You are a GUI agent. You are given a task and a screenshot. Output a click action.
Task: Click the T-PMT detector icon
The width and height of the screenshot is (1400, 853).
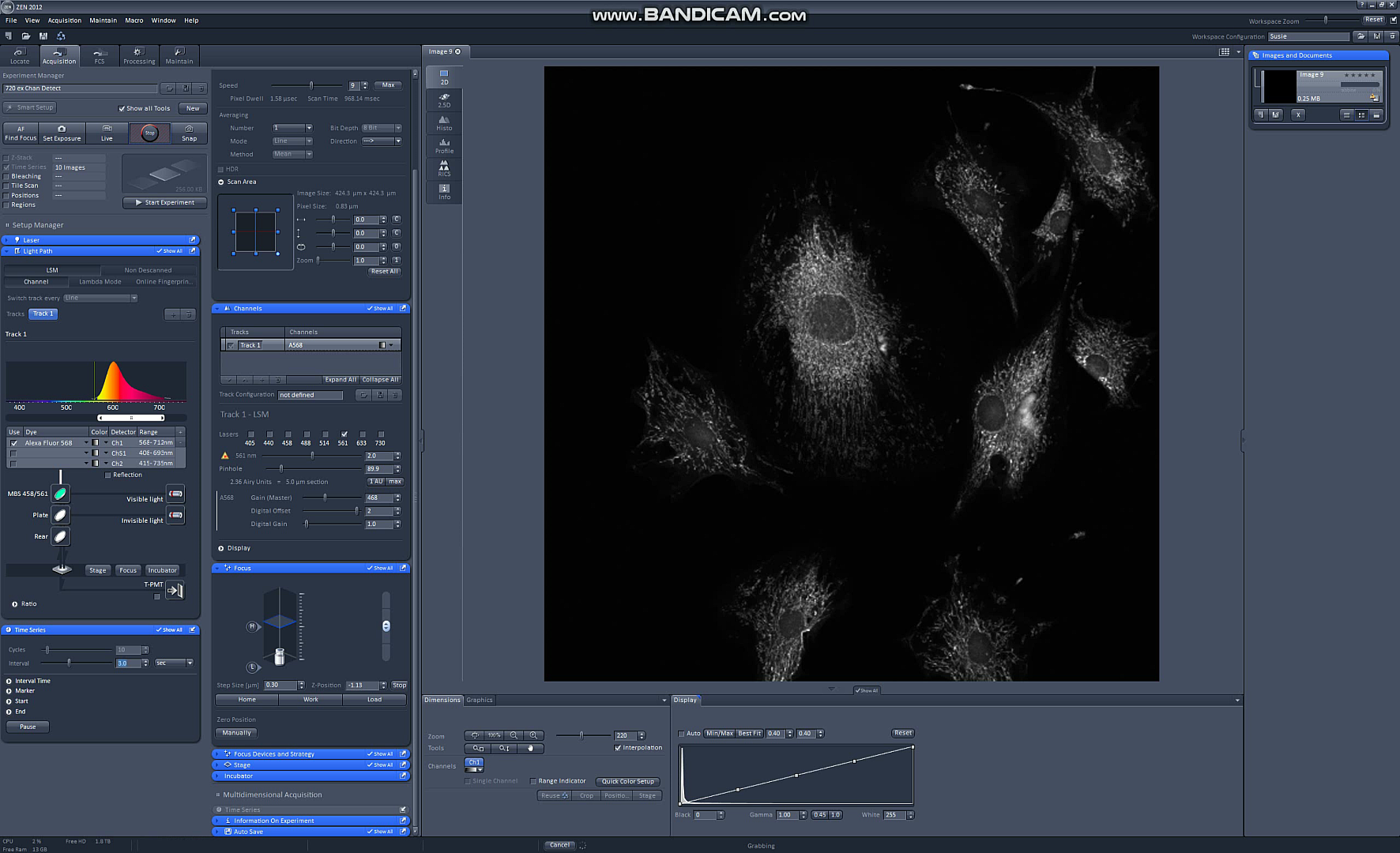click(x=175, y=590)
